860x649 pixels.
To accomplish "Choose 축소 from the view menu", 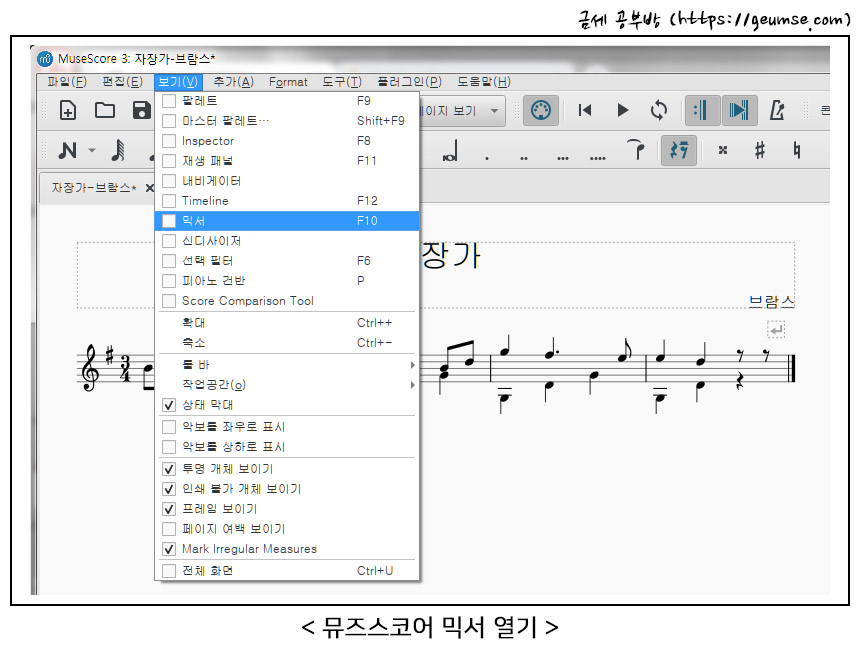I will [x=287, y=343].
